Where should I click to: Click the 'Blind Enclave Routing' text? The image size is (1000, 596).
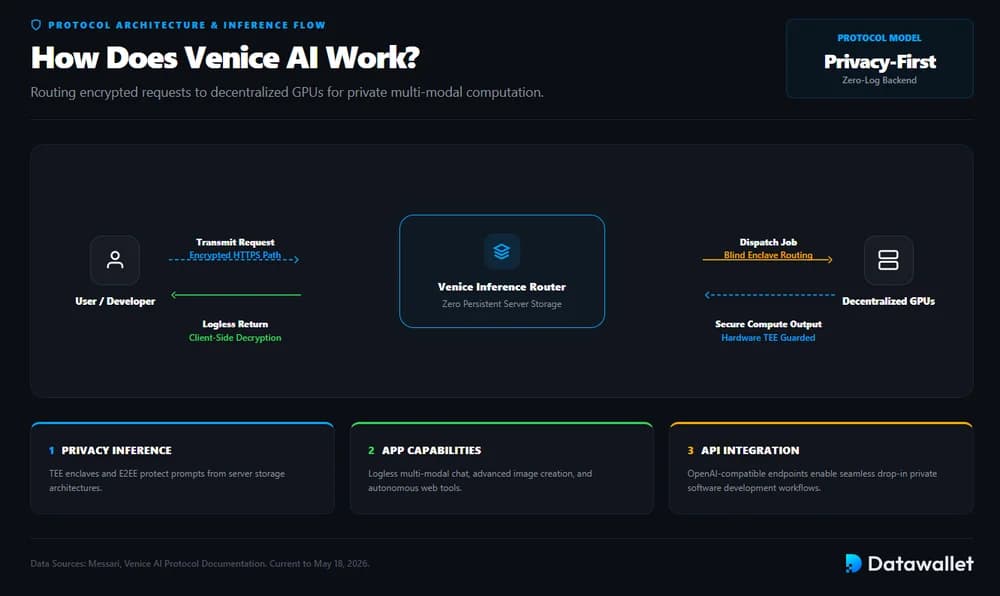(x=768, y=255)
